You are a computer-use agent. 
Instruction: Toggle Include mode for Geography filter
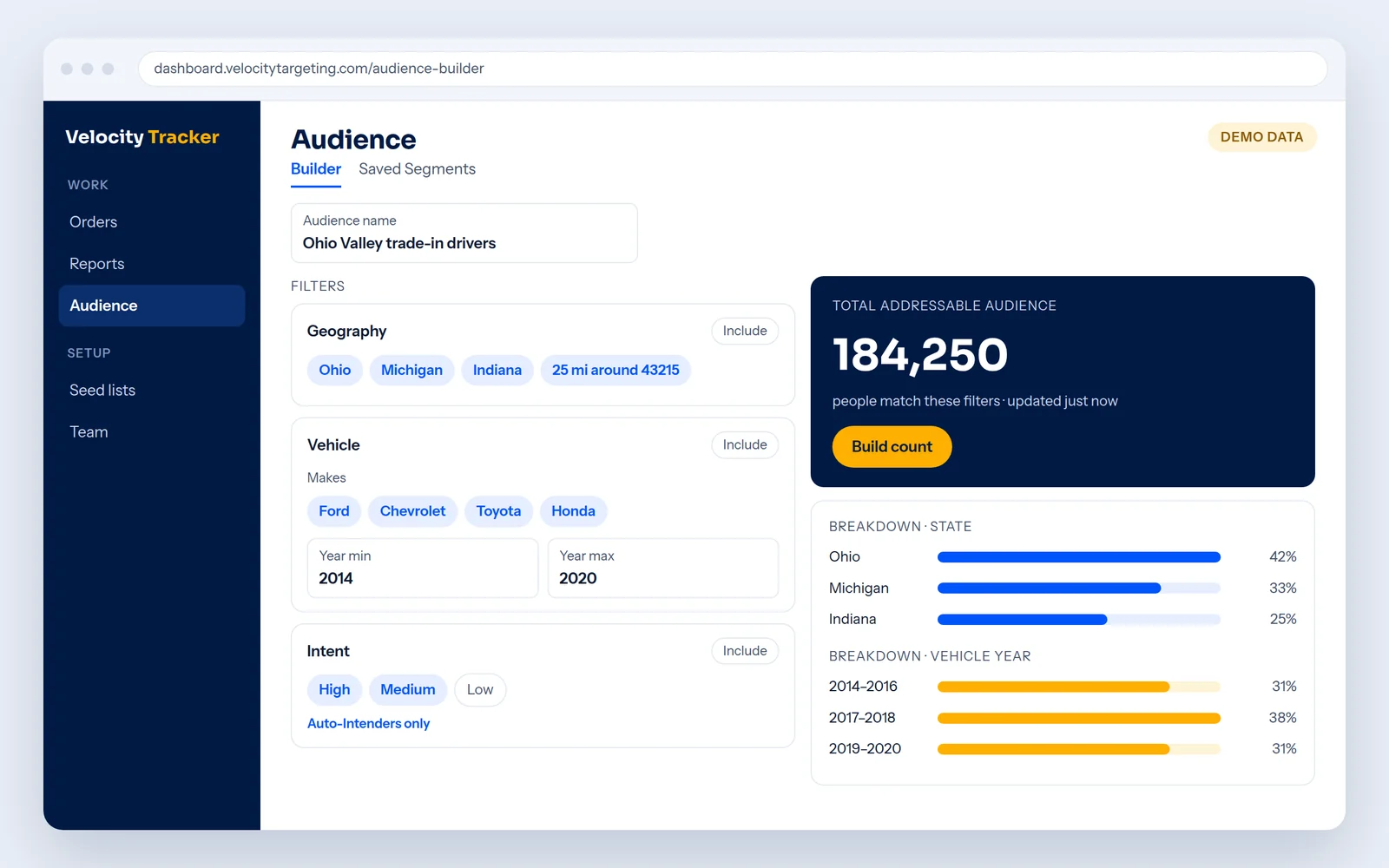click(x=745, y=331)
